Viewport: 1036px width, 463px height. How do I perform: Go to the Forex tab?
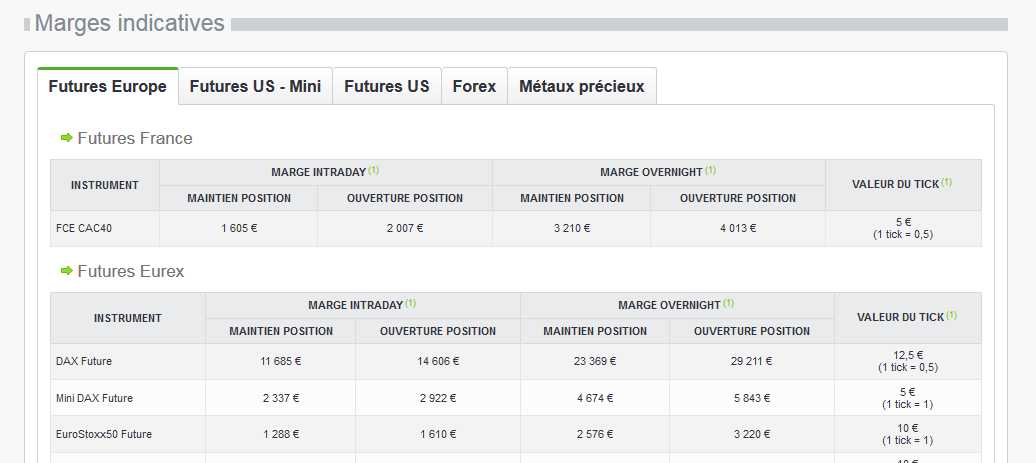[474, 86]
